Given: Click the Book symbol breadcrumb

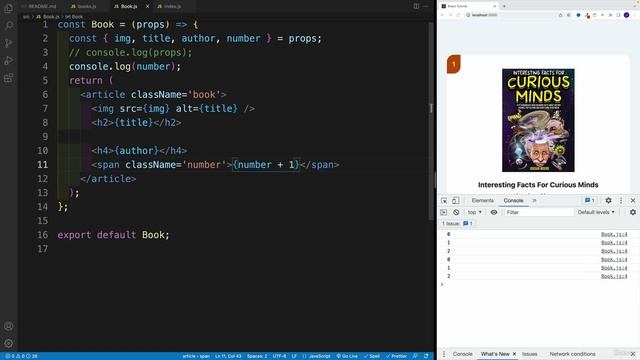Looking at the screenshot, I should 74,17.
